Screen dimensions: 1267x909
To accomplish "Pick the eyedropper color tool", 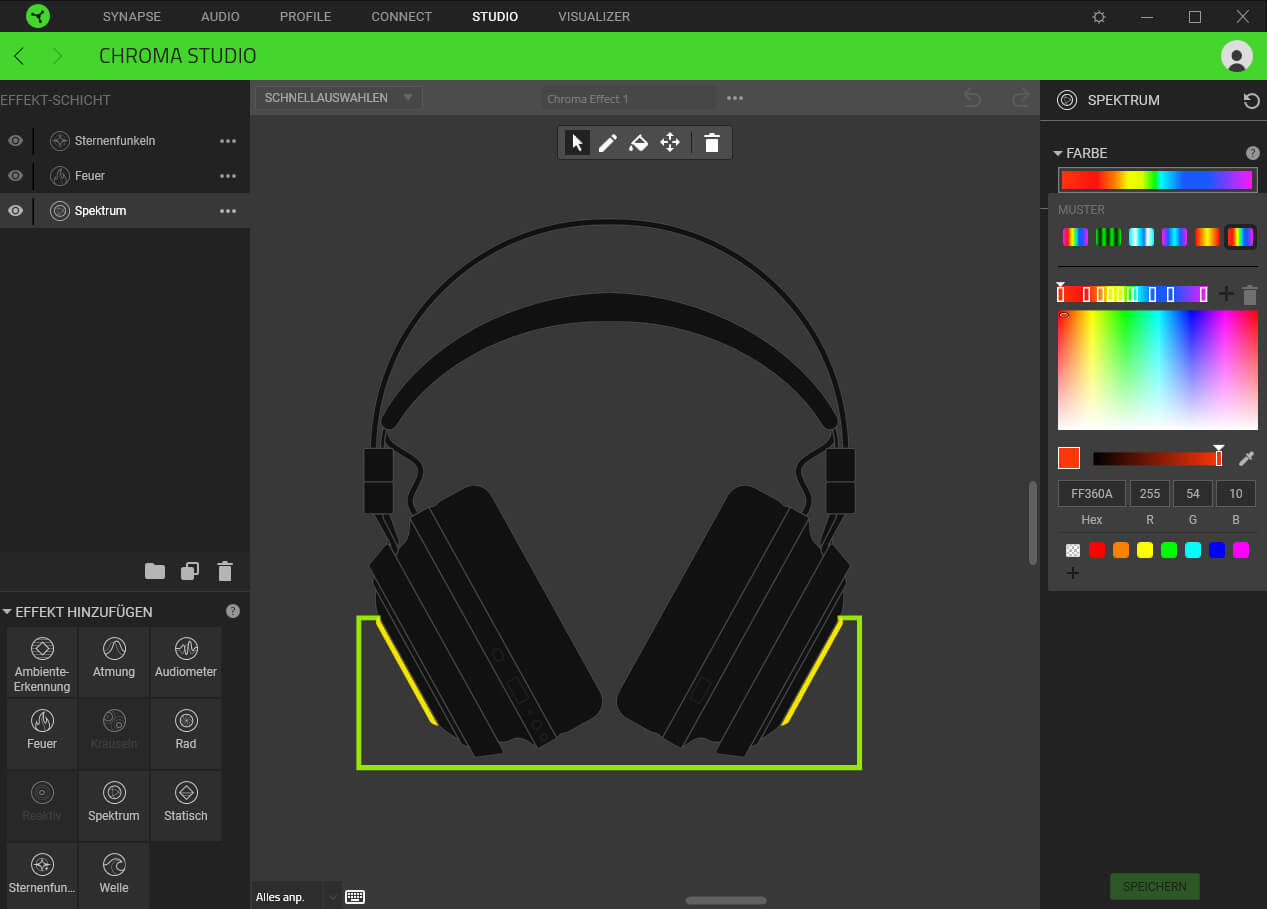I will pos(1246,458).
